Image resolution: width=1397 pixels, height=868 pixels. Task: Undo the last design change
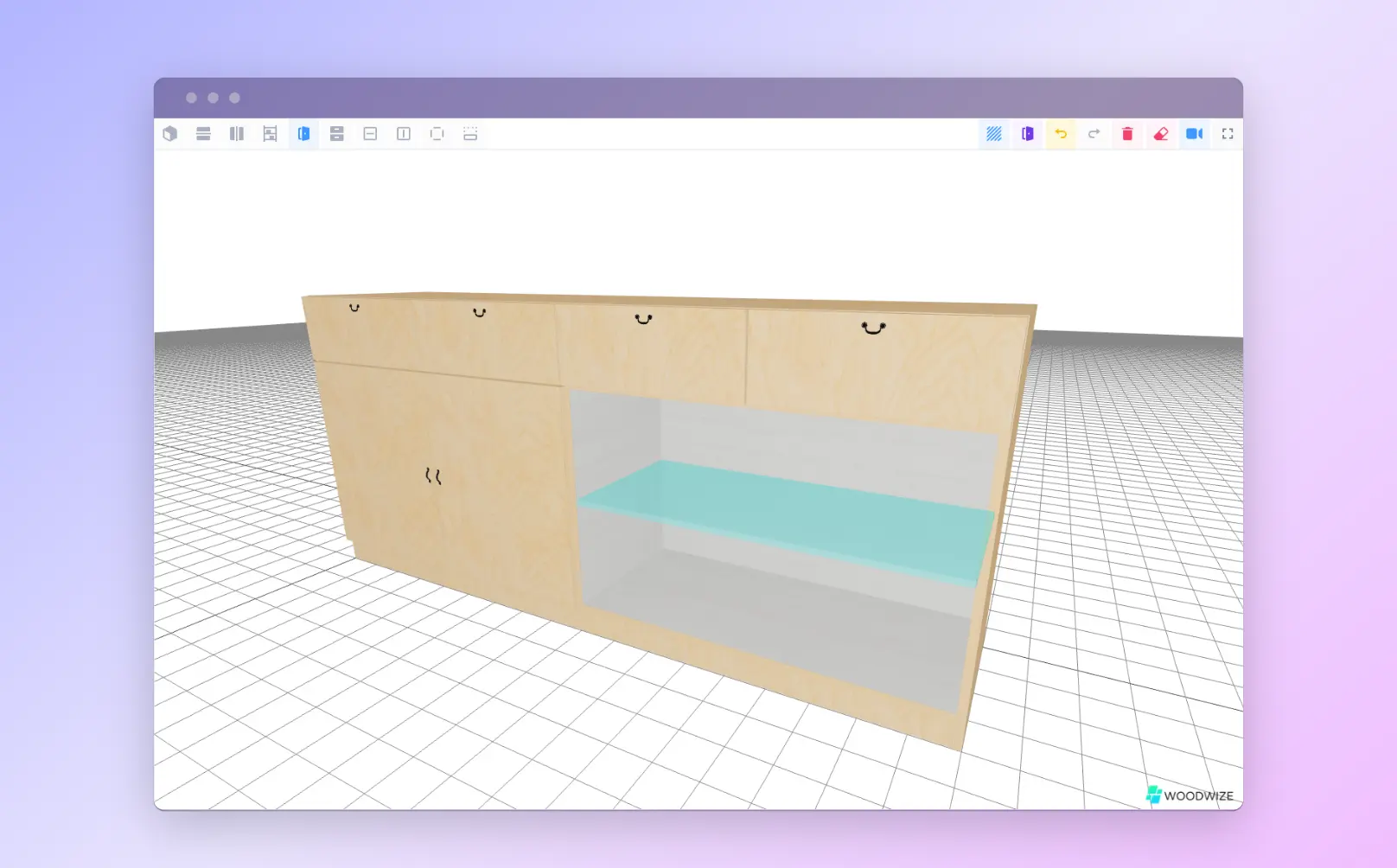(x=1061, y=134)
